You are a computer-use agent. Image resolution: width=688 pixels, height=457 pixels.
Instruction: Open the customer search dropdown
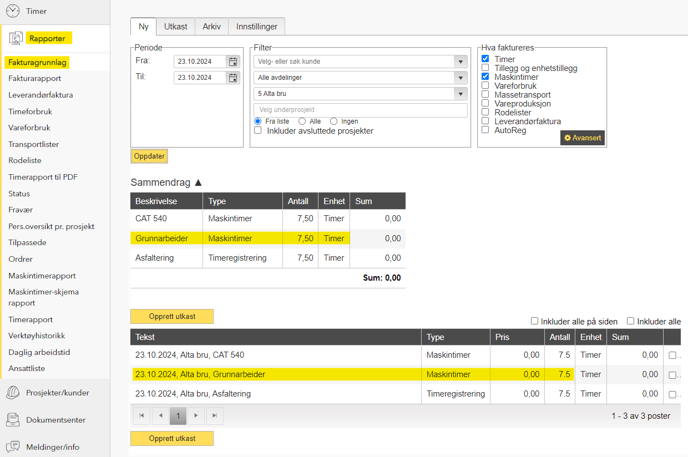[x=460, y=61]
